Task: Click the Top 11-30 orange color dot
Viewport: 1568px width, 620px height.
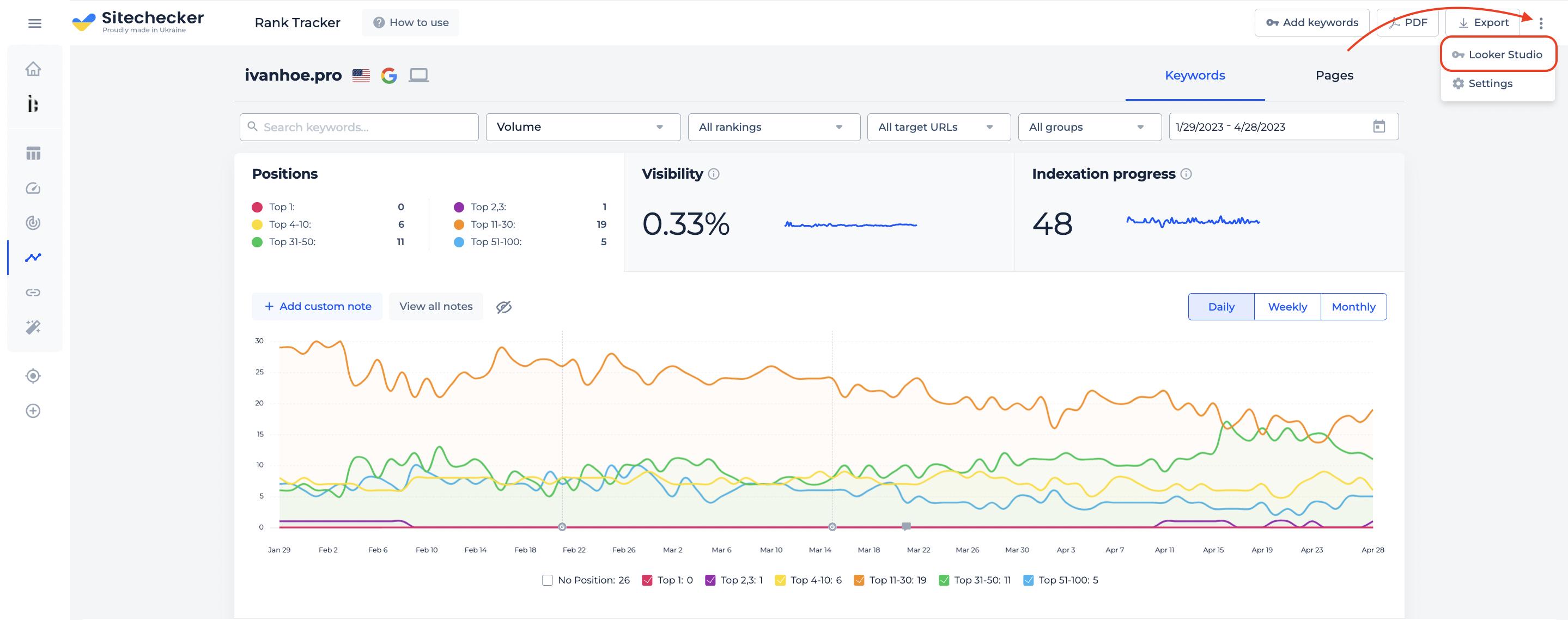Action: 459,224
